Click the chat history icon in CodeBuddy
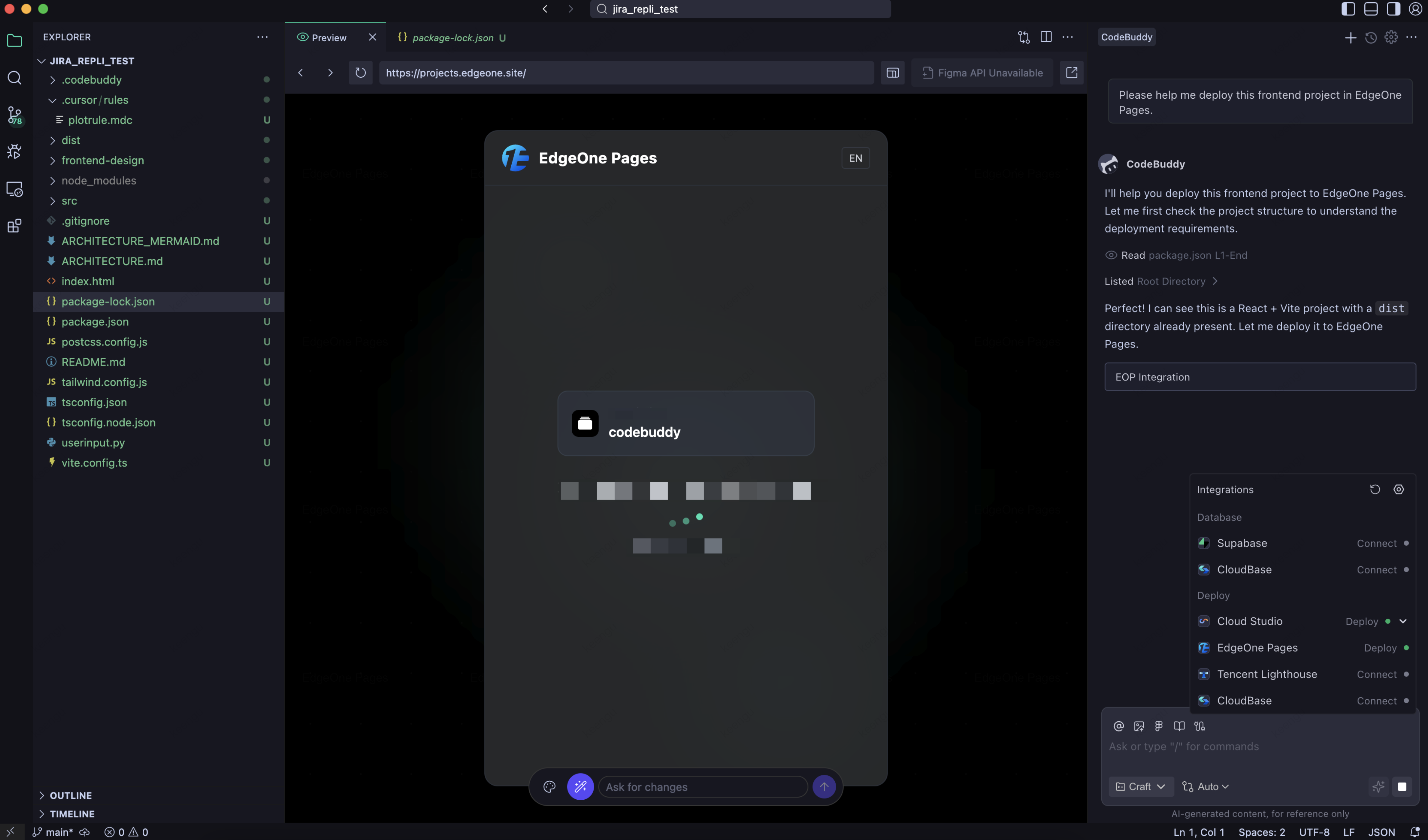This screenshot has width=1428, height=840. tap(1370, 37)
